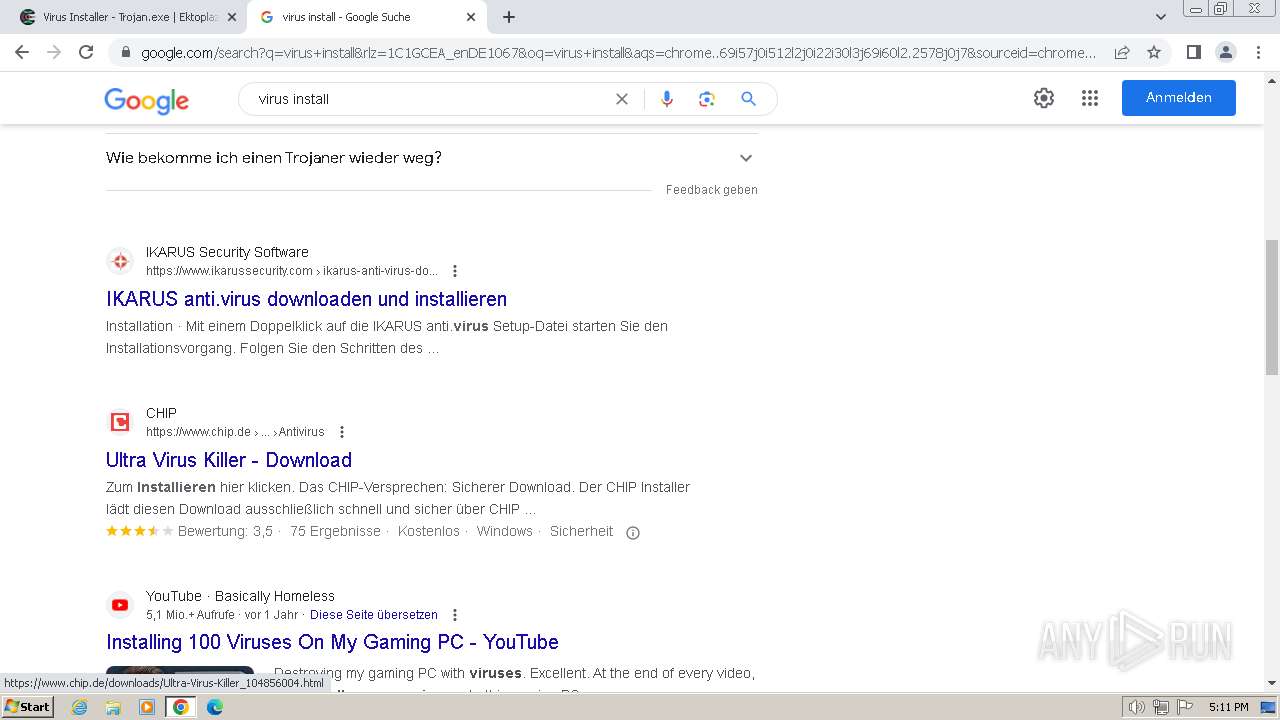1280x720 pixels.
Task: Open 'Ultra Virus Killer - Download' link
Action: (x=229, y=460)
